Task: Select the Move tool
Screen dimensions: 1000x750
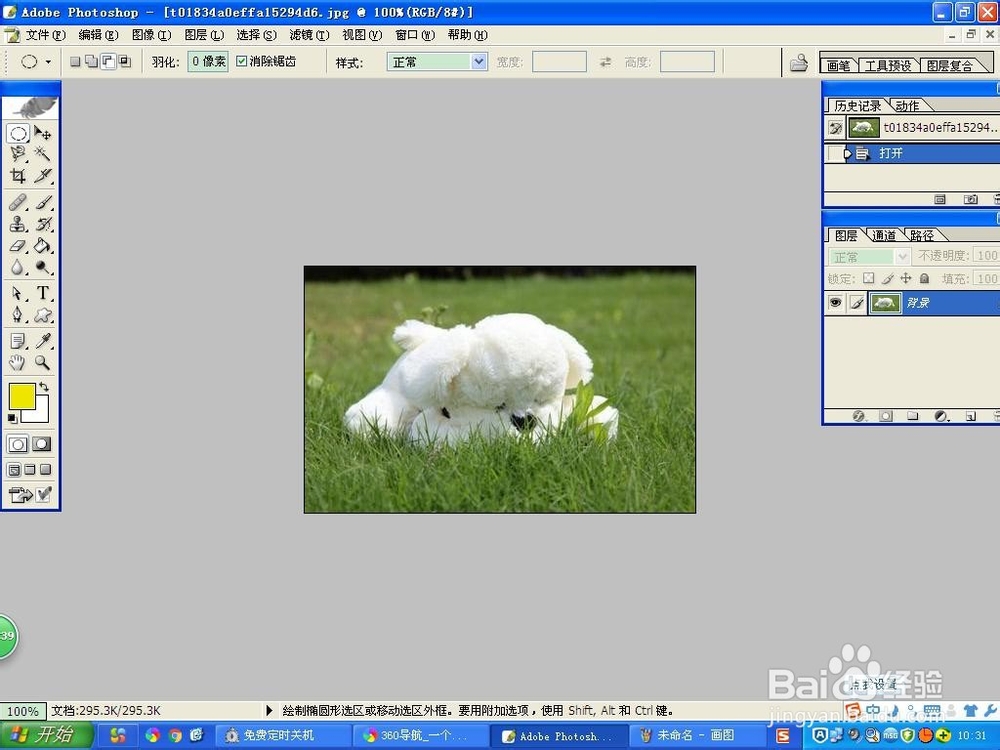Action: click(43, 133)
